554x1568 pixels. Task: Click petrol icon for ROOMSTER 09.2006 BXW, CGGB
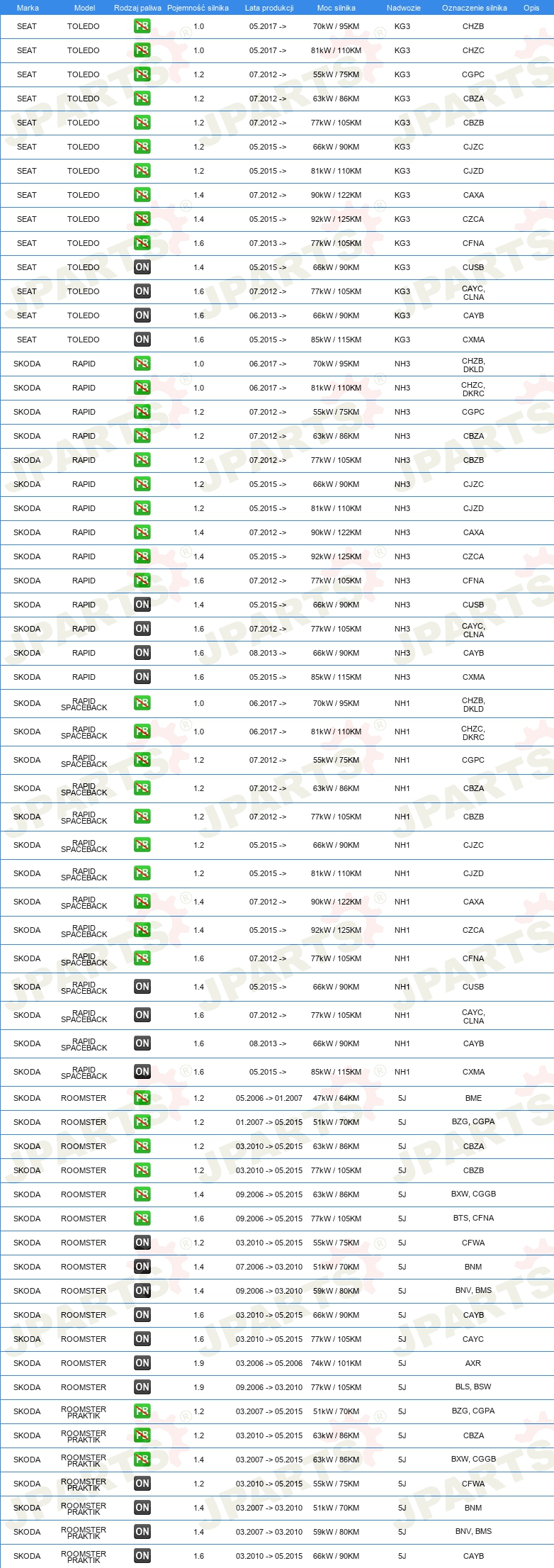point(142,1194)
